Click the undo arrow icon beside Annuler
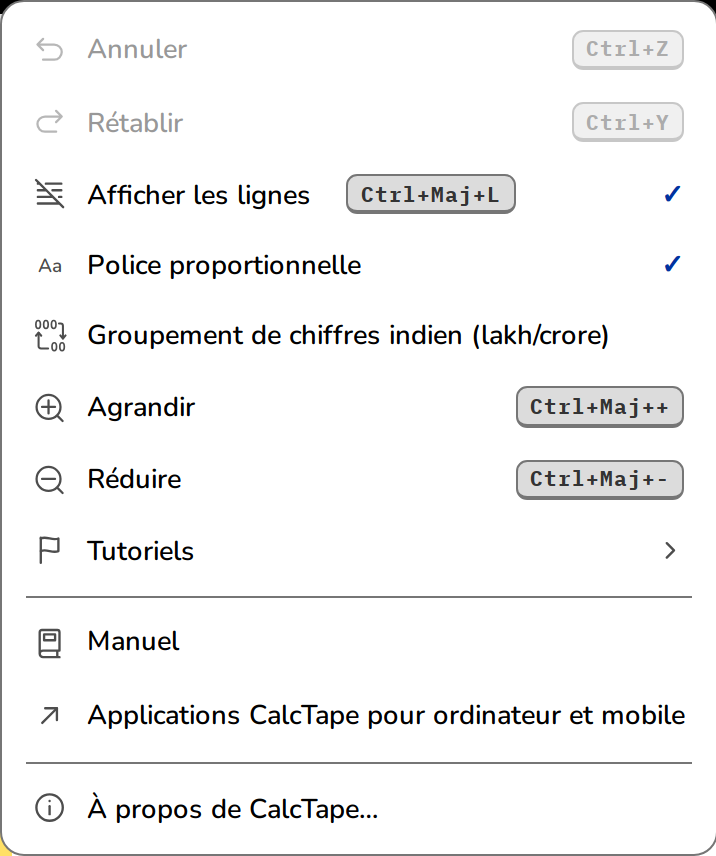The height and width of the screenshot is (856, 716). (50, 50)
